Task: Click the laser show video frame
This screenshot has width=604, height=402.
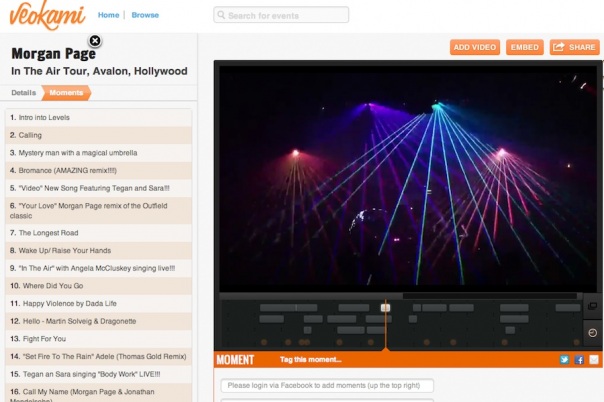Action: [408, 179]
